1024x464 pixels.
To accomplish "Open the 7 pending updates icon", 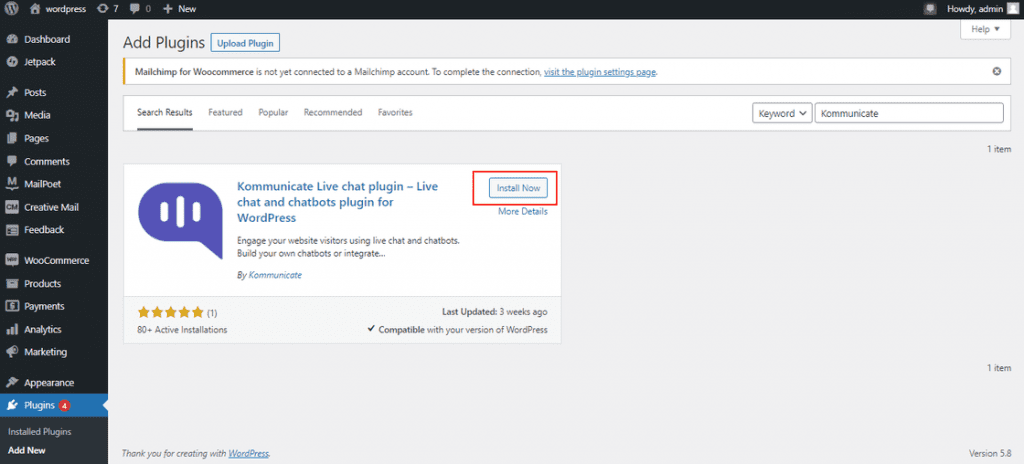I will pyautogui.click(x=107, y=9).
